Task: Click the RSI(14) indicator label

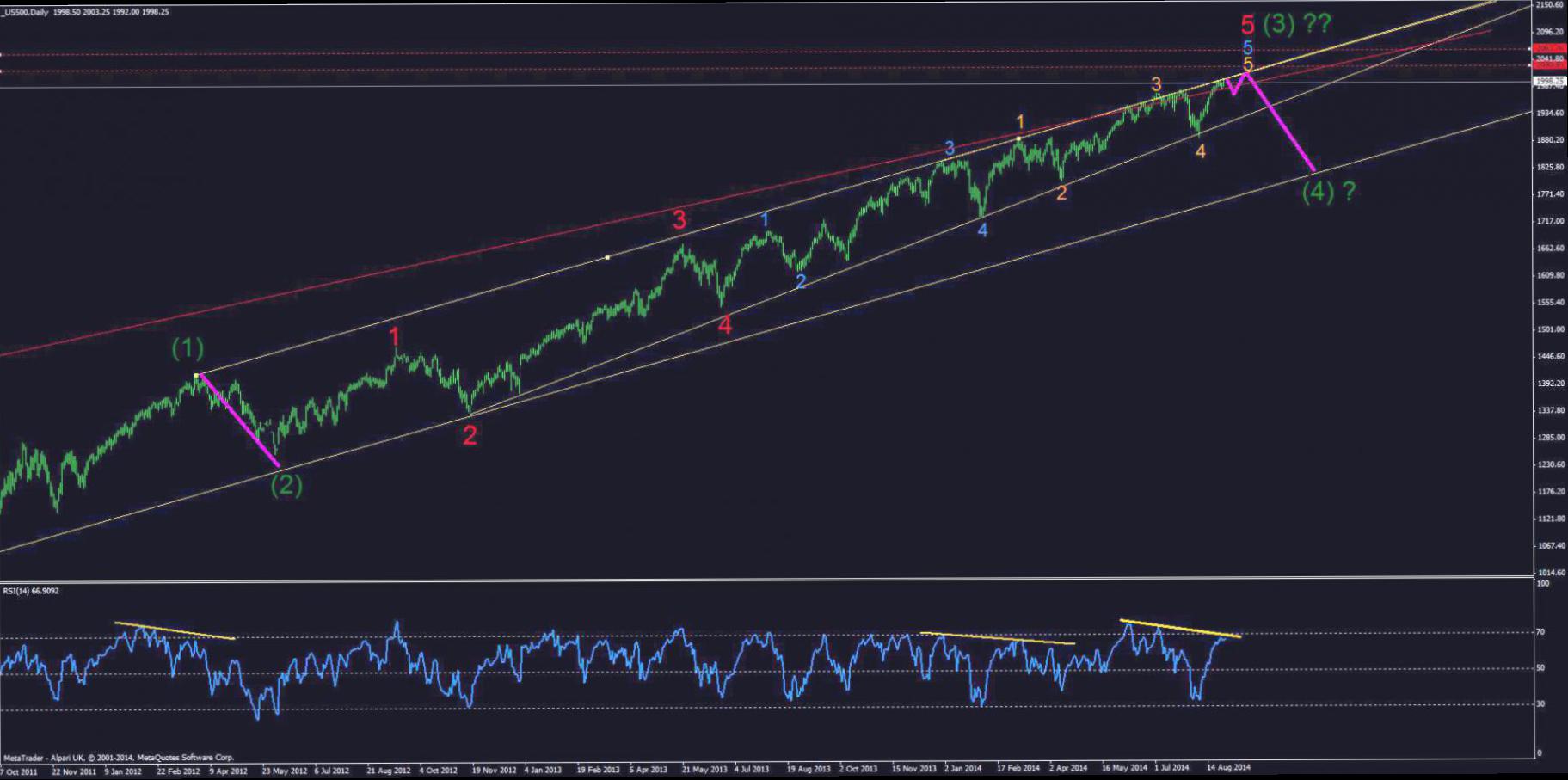Action: click(x=31, y=591)
